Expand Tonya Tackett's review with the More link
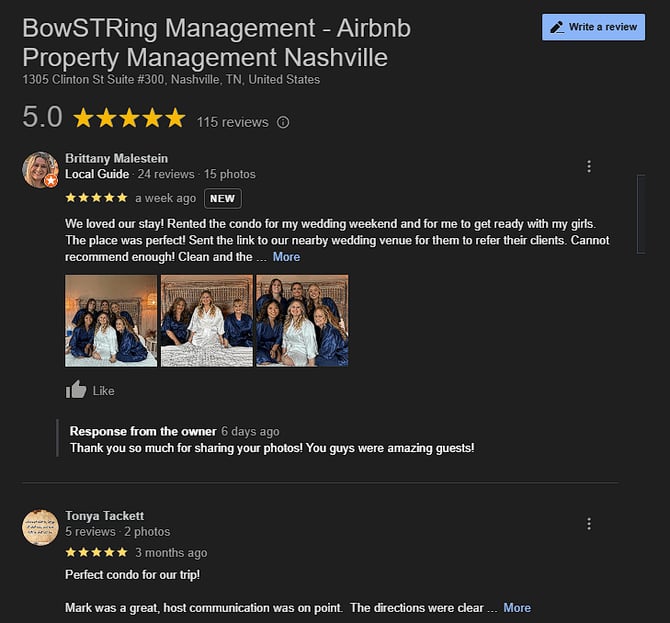Screen dimensions: 670x623 (x=517, y=608)
